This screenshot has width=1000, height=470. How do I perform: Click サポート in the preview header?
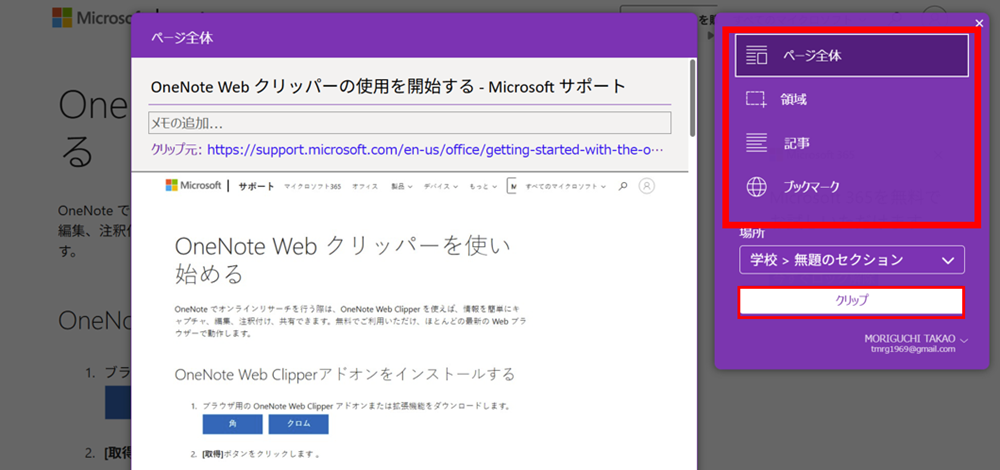pos(256,186)
